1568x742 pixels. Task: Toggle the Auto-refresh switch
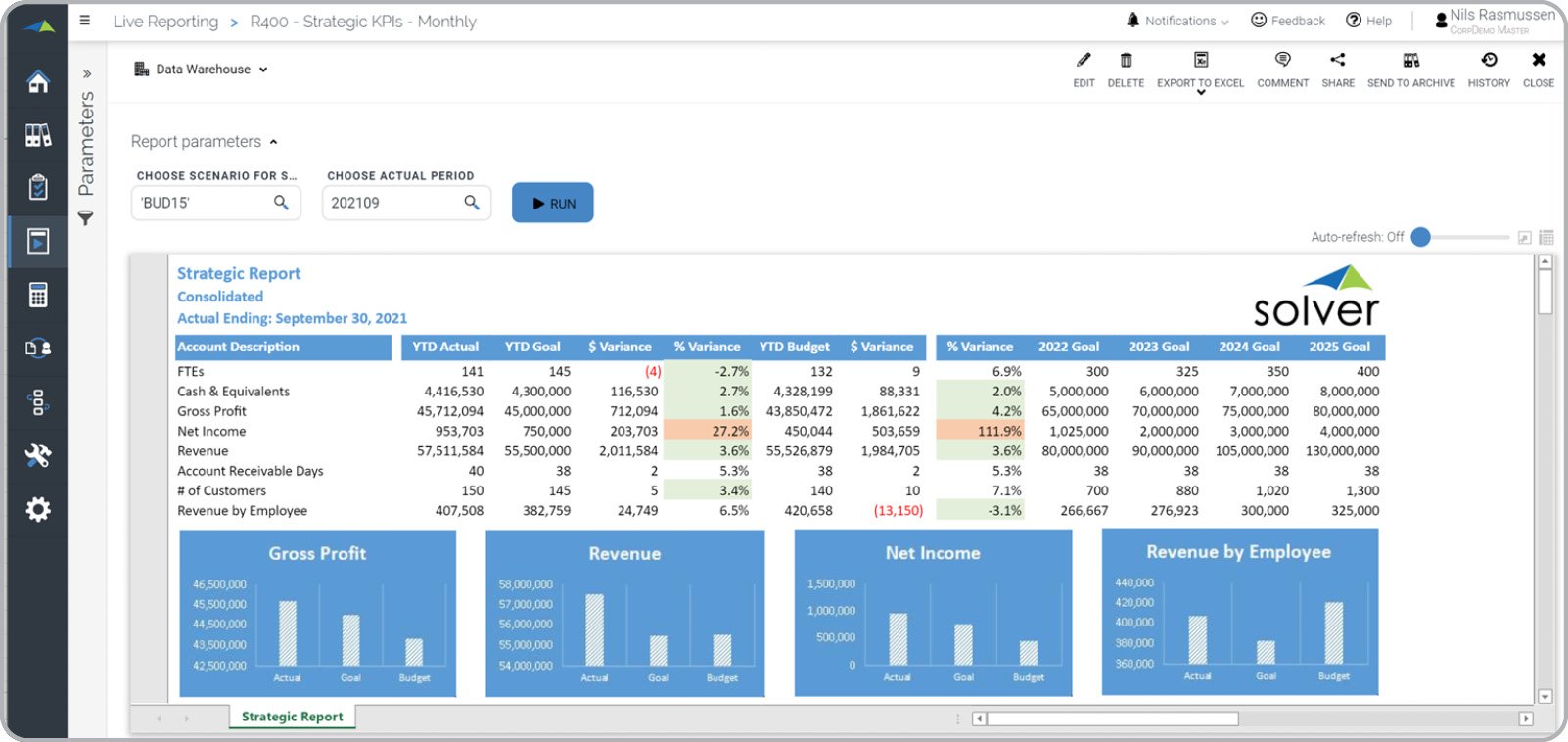1422,237
